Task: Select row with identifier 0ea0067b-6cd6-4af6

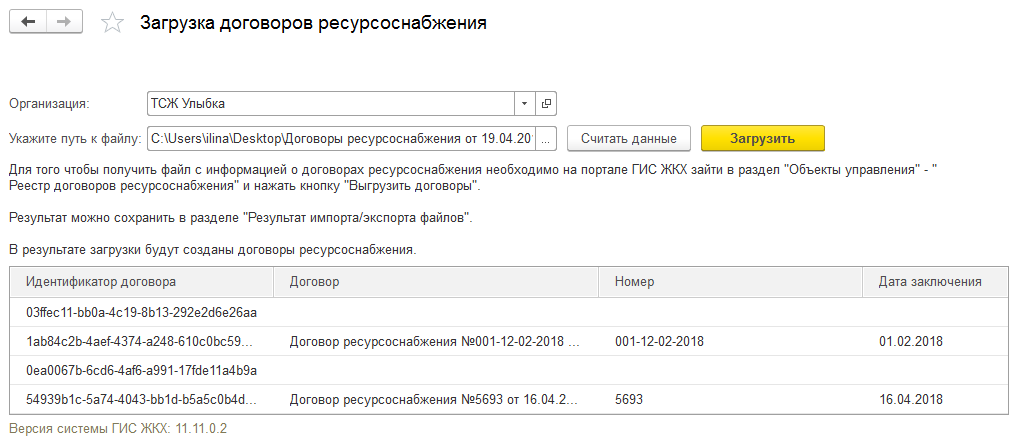Action: pyautogui.click(x=509, y=371)
